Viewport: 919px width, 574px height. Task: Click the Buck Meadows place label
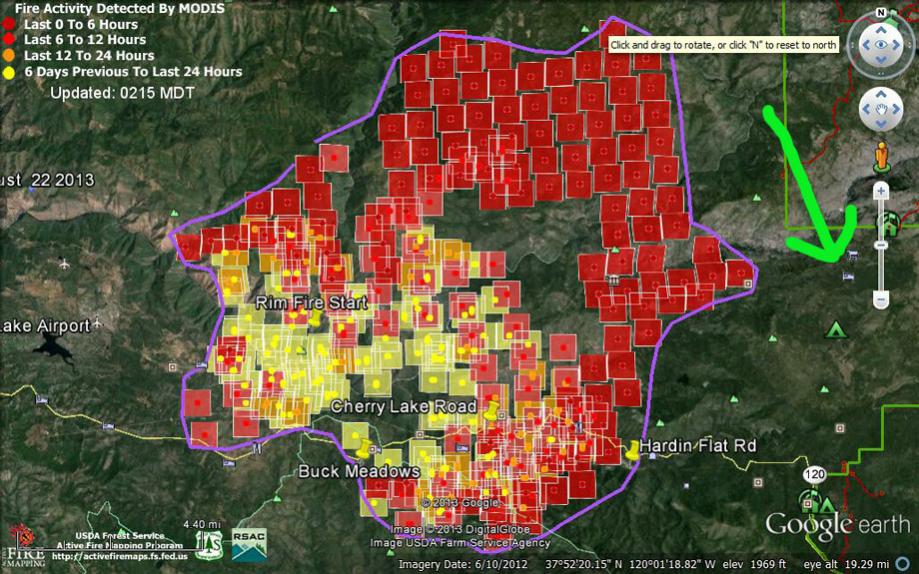[x=343, y=470]
